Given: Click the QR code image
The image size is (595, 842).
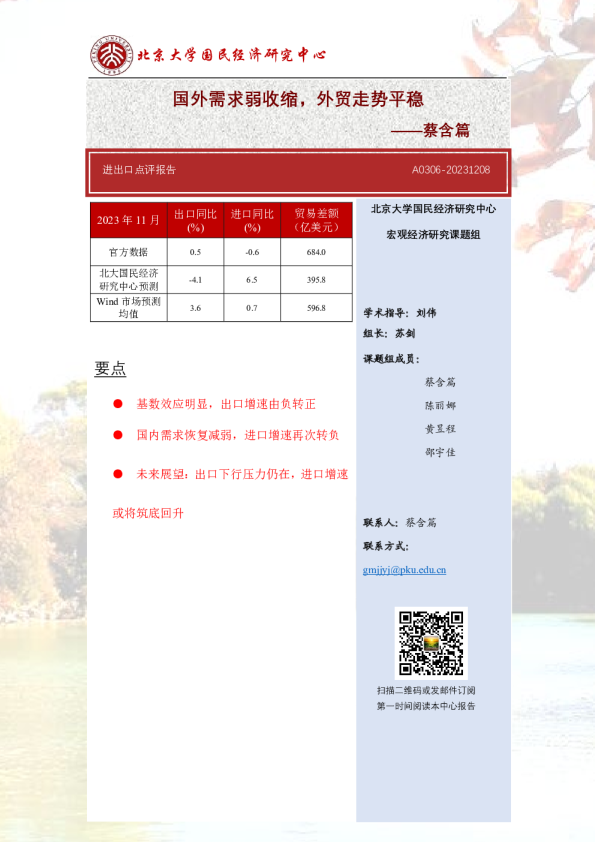Looking at the screenshot, I should point(431,643).
